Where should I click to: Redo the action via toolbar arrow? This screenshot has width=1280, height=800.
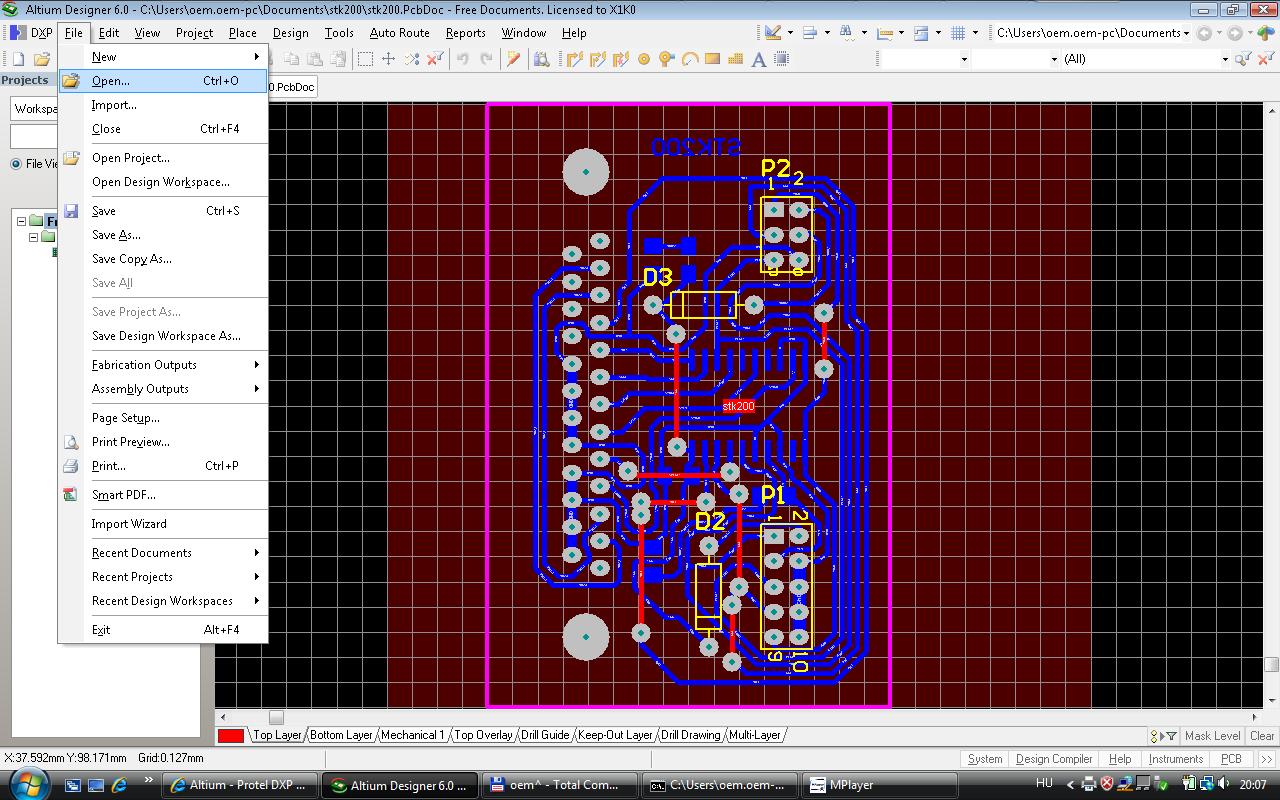click(x=486, y=59)
